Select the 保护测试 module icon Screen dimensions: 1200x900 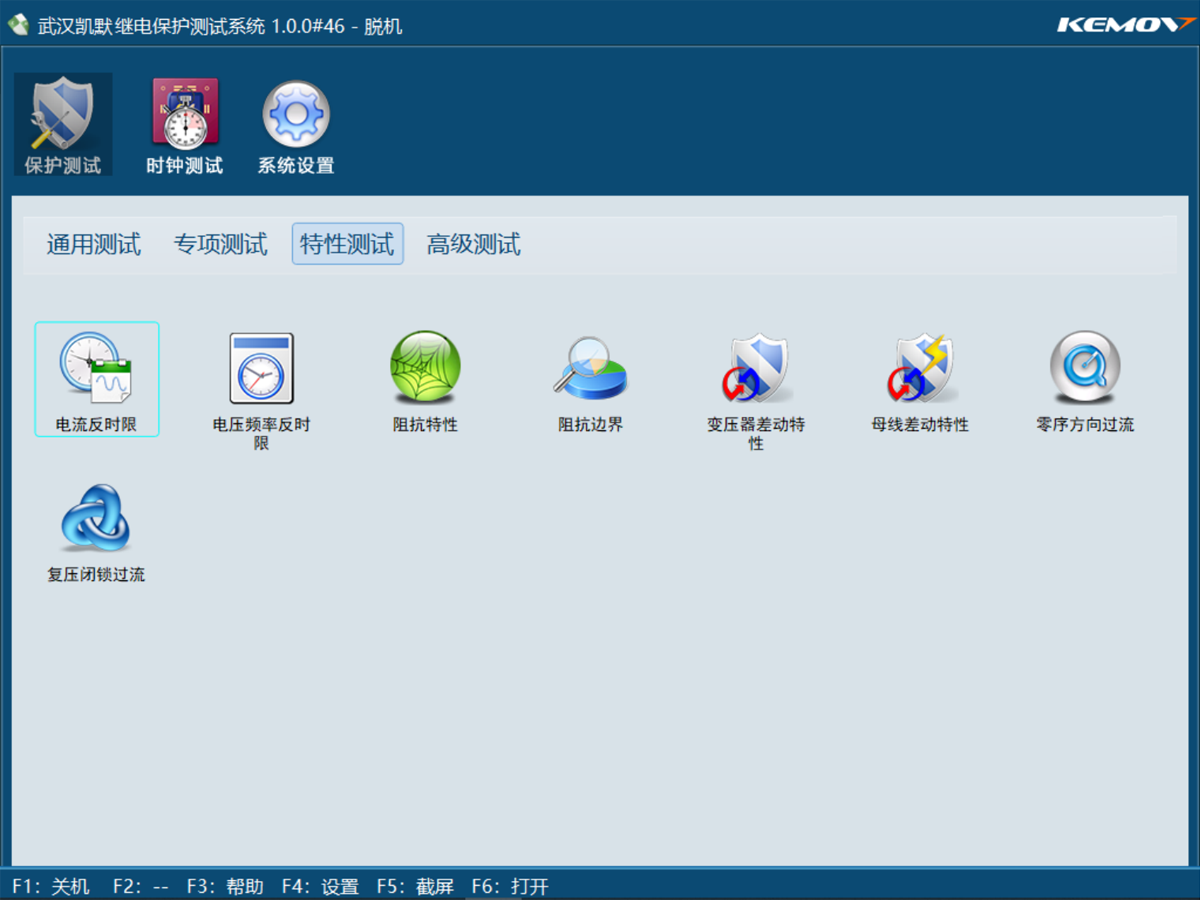coord(63,125)
